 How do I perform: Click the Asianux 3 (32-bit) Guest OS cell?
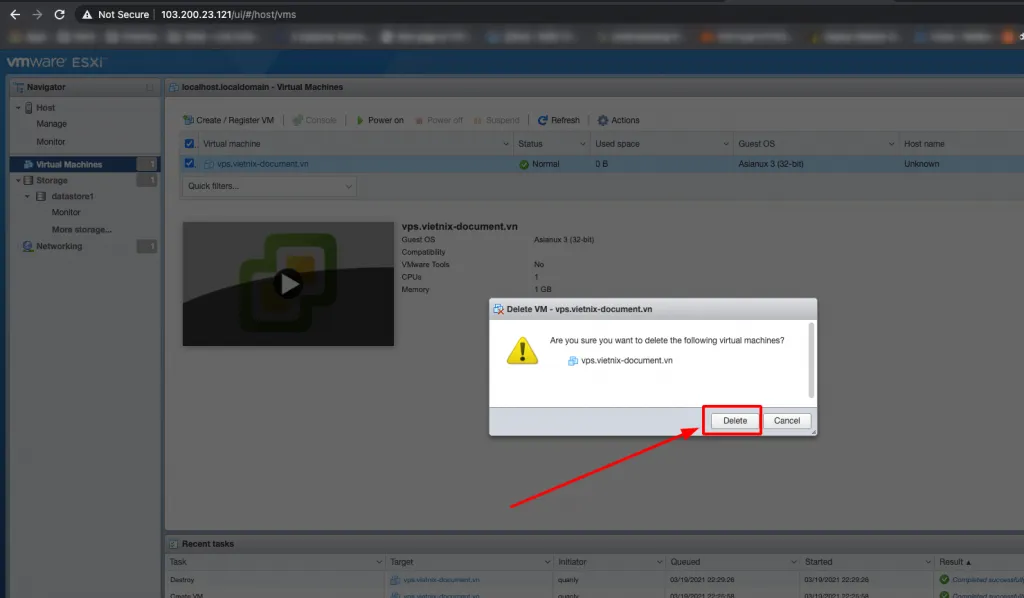(x=771, y=164)
